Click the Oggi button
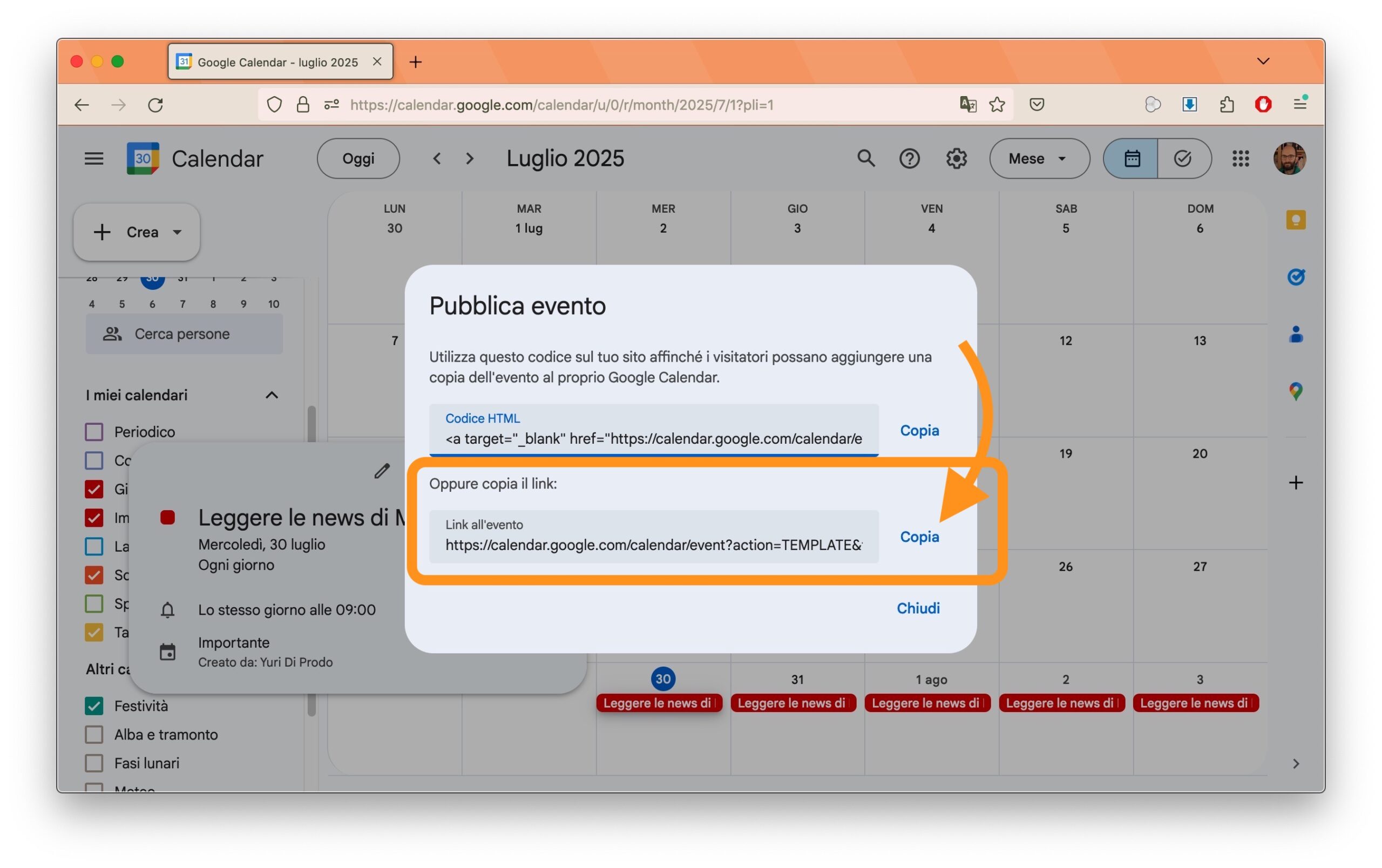1382x868 pixels. (x=358, y=158)
